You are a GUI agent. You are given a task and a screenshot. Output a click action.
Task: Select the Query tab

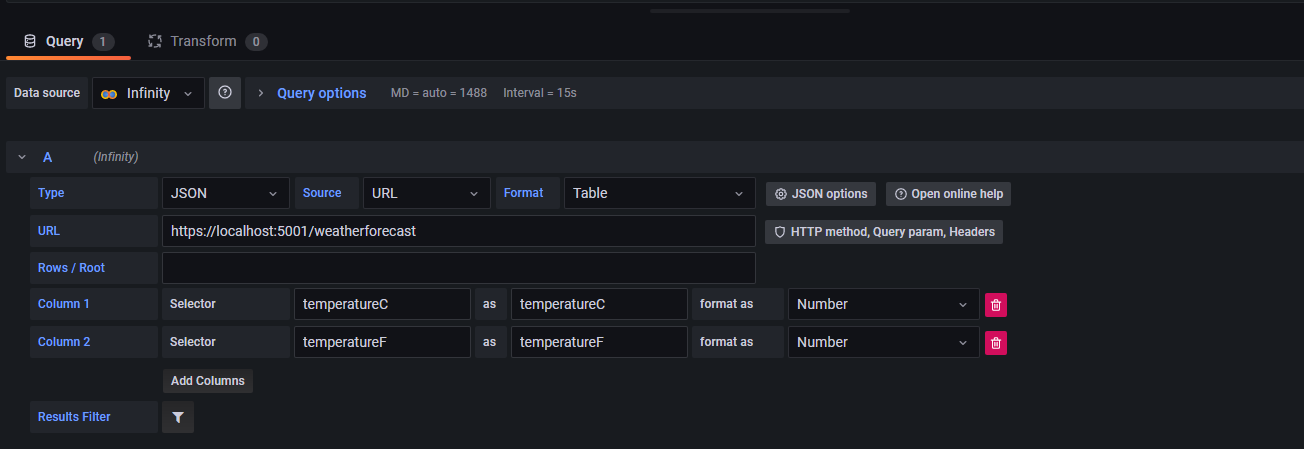pos(68,41)
